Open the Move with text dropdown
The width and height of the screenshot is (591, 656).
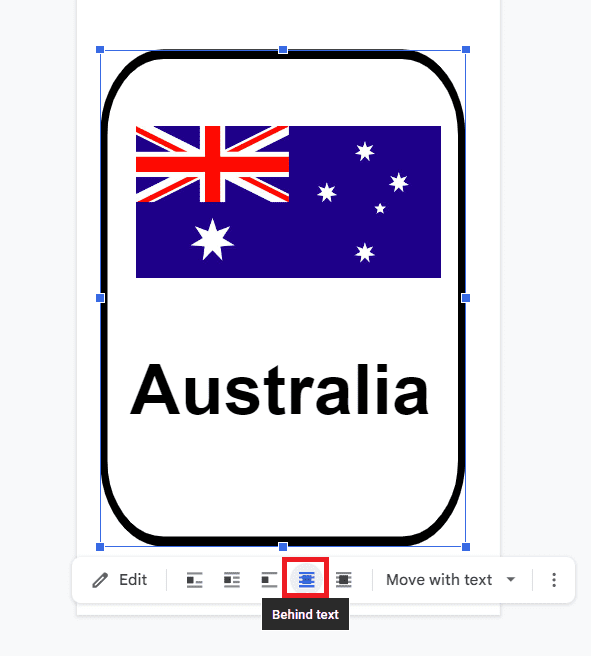pyautogui.click(x=451, y=580)
